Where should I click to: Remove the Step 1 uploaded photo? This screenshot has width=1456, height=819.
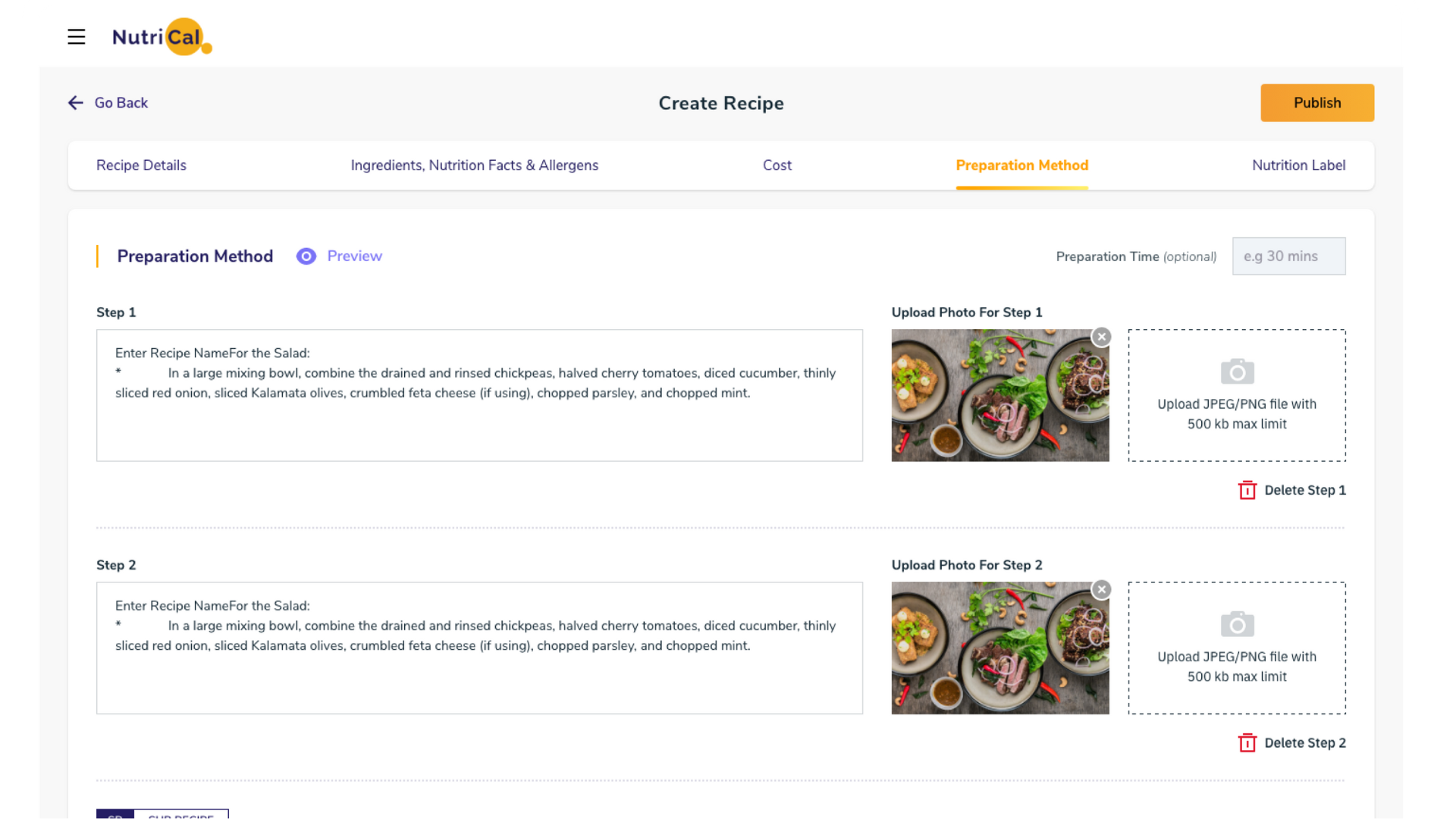pyautogui.click(x=1101, y=337)
